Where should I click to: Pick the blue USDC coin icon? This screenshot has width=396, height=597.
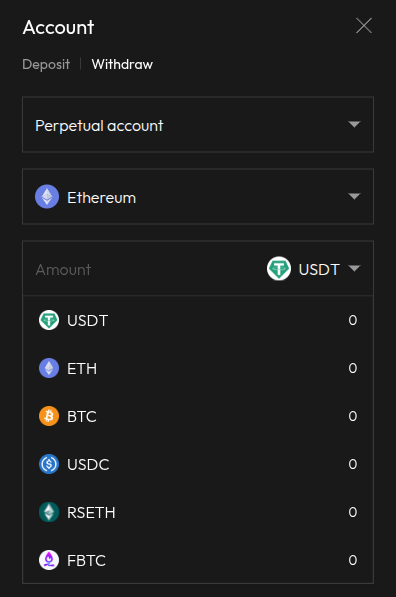(x=49, y=464)
